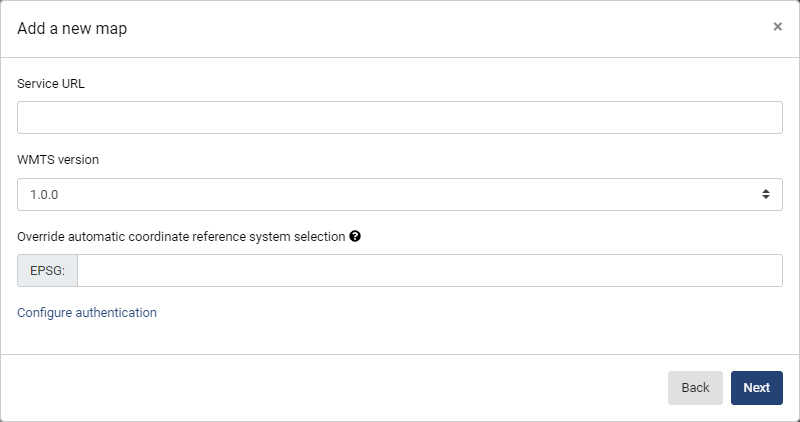Go to the previous step with Back
Viewport: 800px width, 422px height.
[695, 388]
